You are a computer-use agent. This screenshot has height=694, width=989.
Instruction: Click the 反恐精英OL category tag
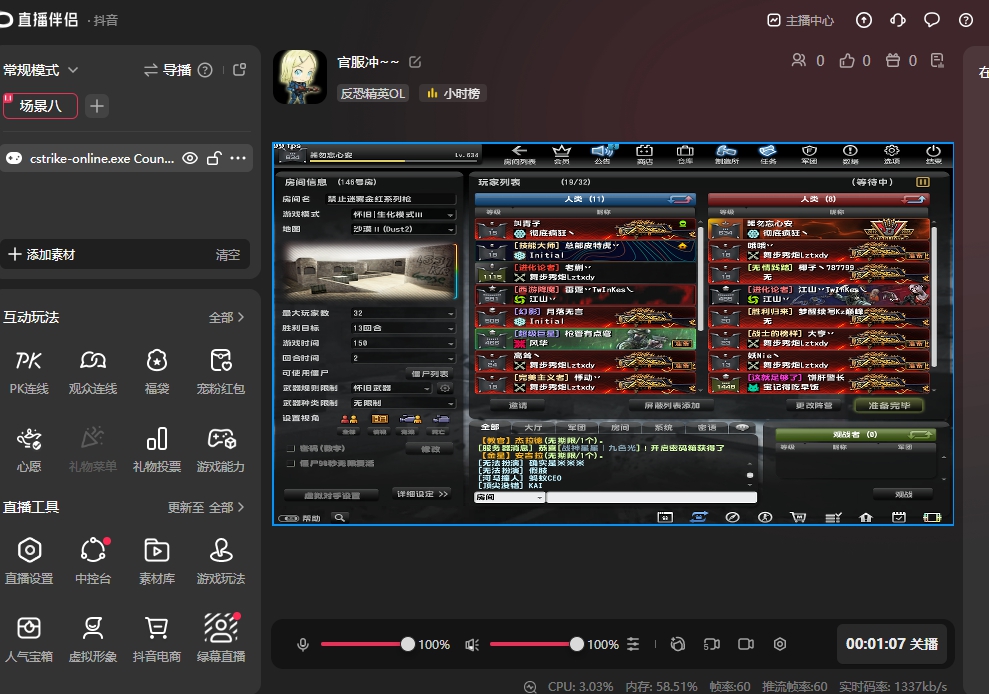[x=373, y=93]
